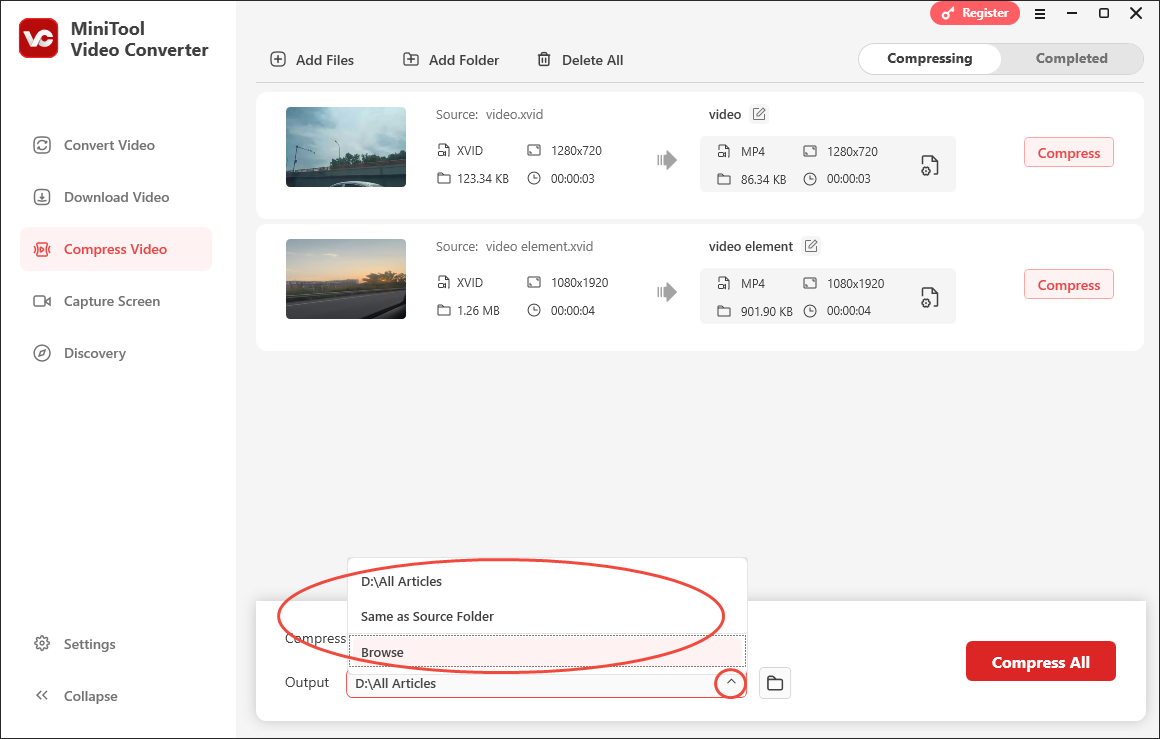Open compression settings for video output
This screenshot has width=1160, height=739.
point(929,166)
